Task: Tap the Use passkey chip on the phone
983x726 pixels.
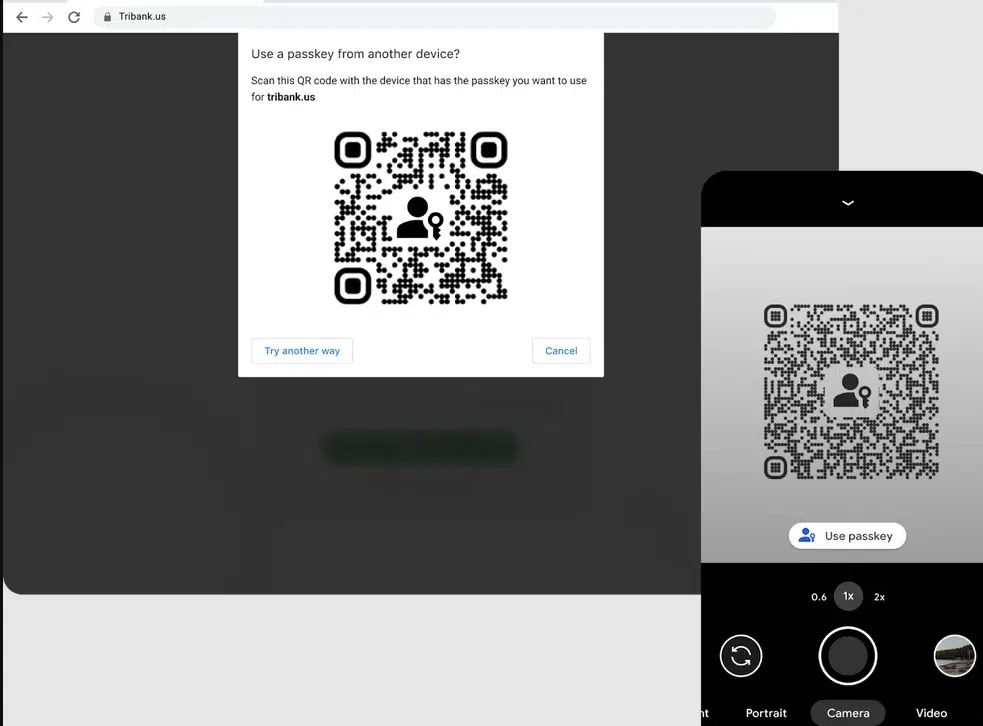Action: click(847, 536)
